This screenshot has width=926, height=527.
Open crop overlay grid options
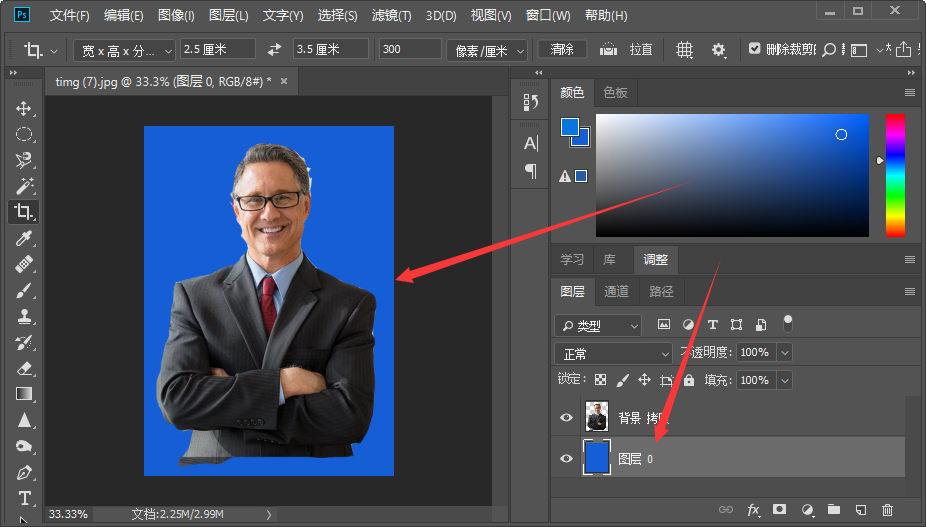684,50
